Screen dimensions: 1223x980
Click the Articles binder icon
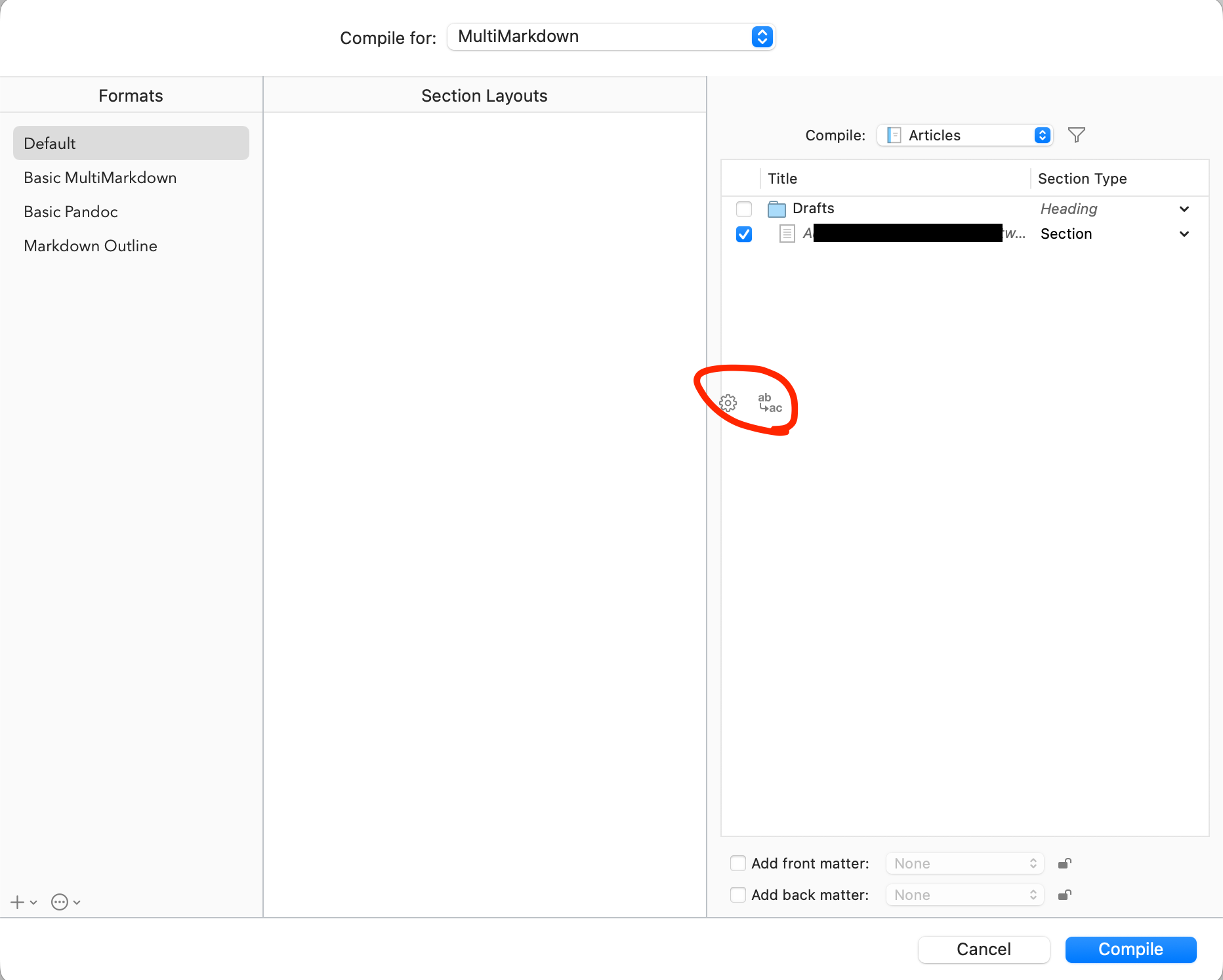point(894,135)
